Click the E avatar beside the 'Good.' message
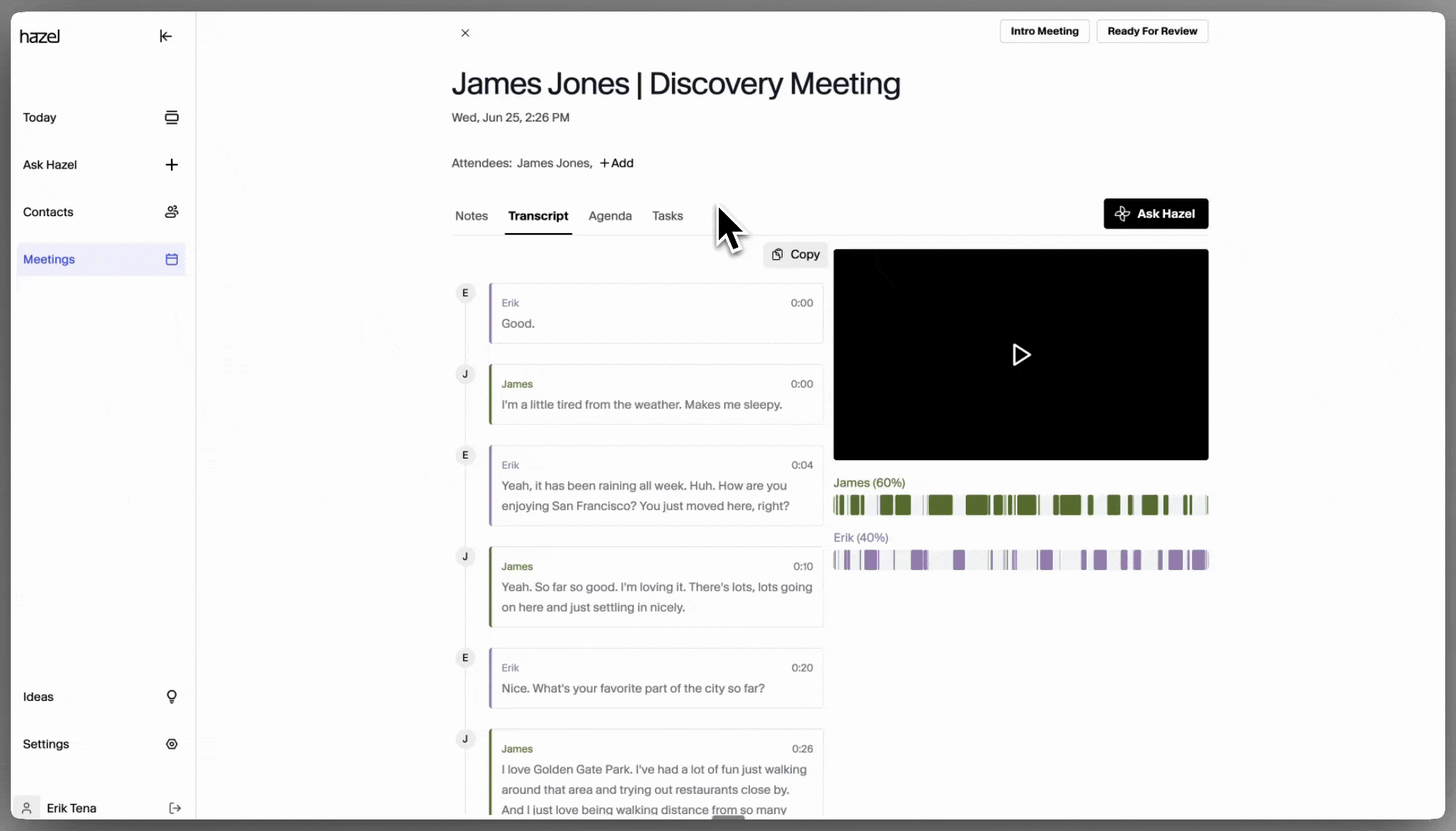Viewport: 1456px width, 831px height. coord(465,293)
